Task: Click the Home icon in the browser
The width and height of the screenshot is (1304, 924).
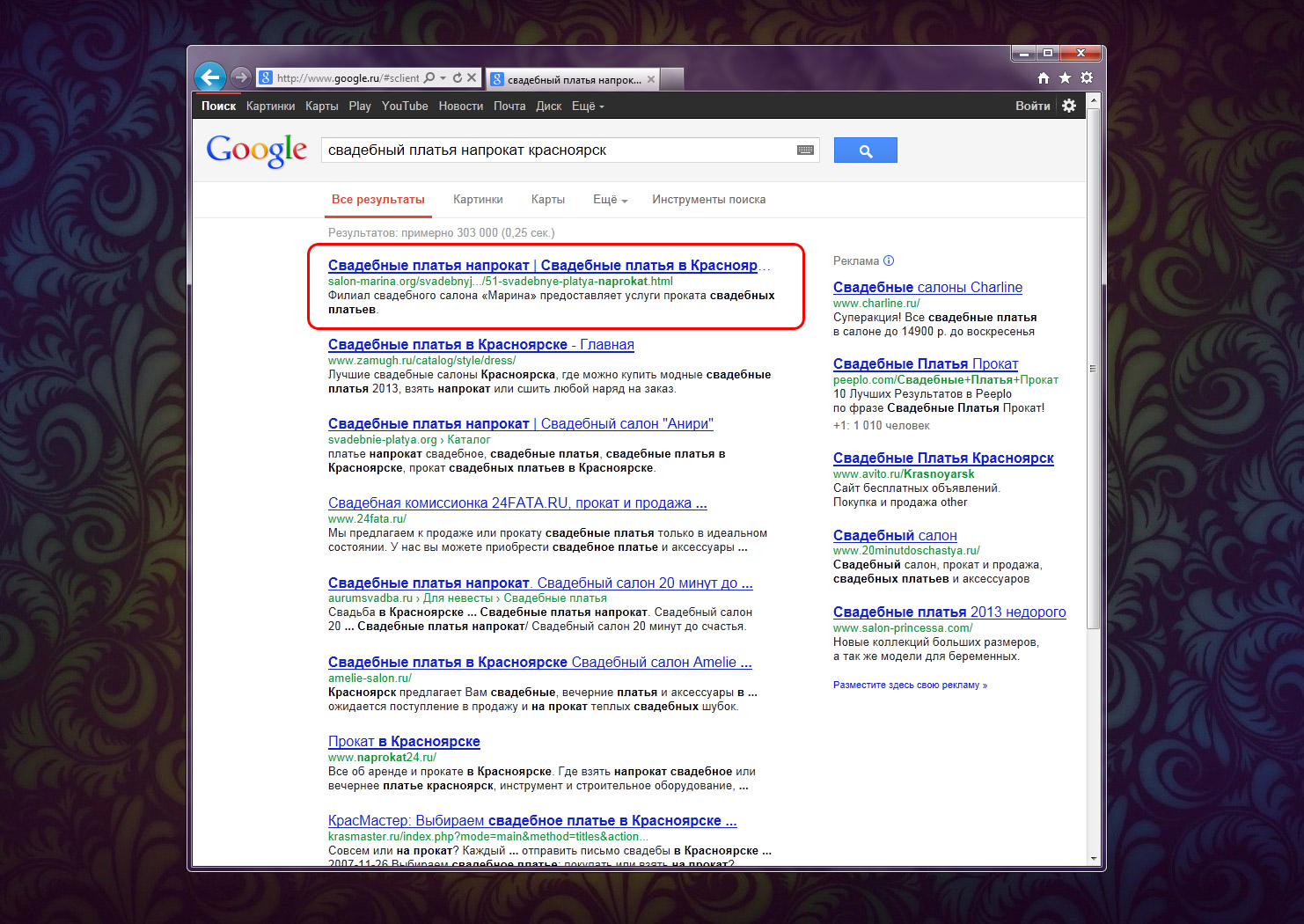Action: 1044,78
